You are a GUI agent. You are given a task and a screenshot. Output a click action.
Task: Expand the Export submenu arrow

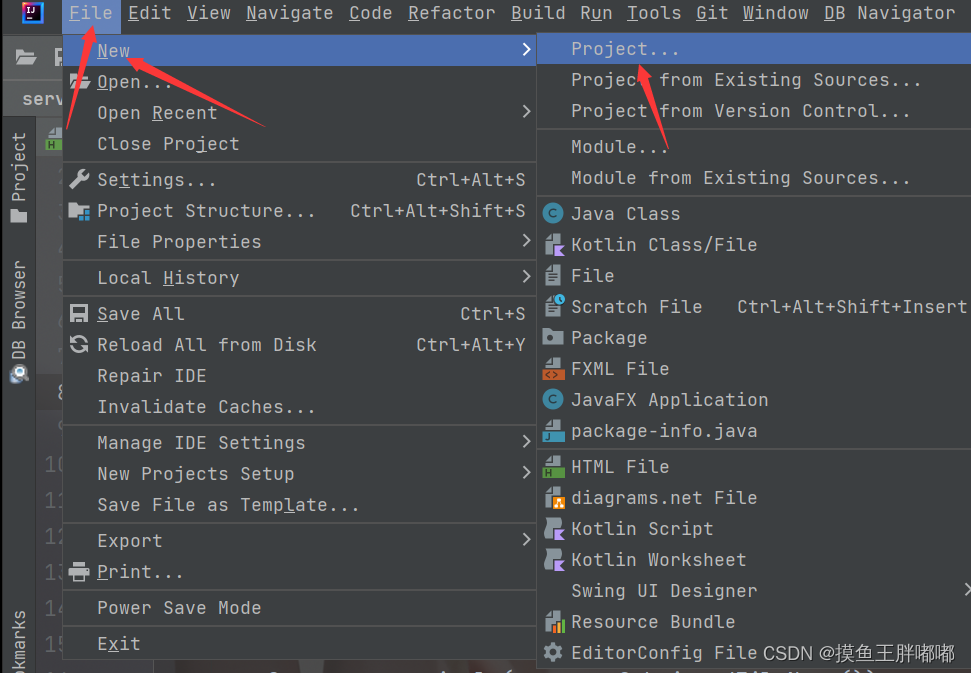[x=526, y=539]
